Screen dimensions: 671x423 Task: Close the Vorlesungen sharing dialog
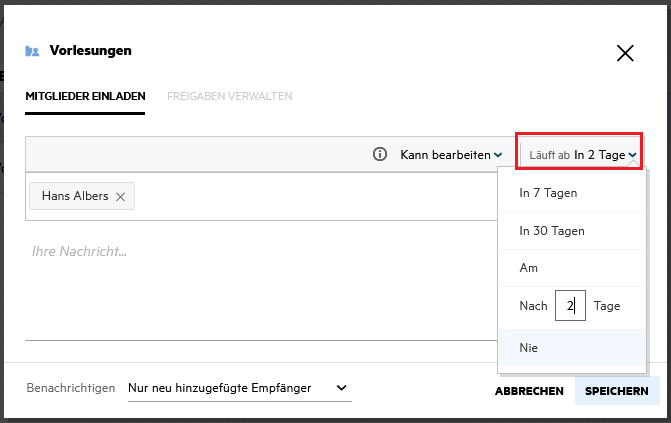click(x=625, y=54)
